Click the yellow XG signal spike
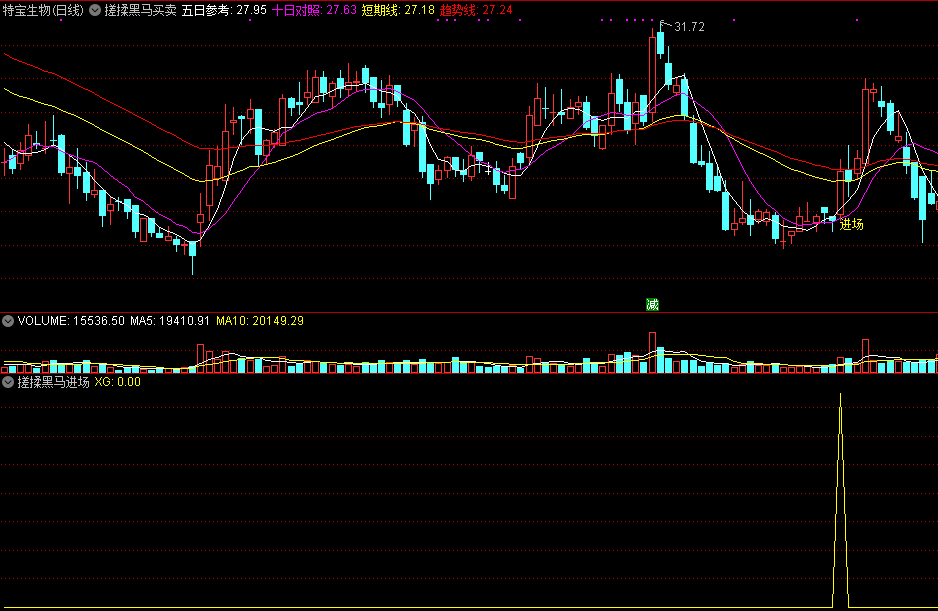 (x=840, y=500)
